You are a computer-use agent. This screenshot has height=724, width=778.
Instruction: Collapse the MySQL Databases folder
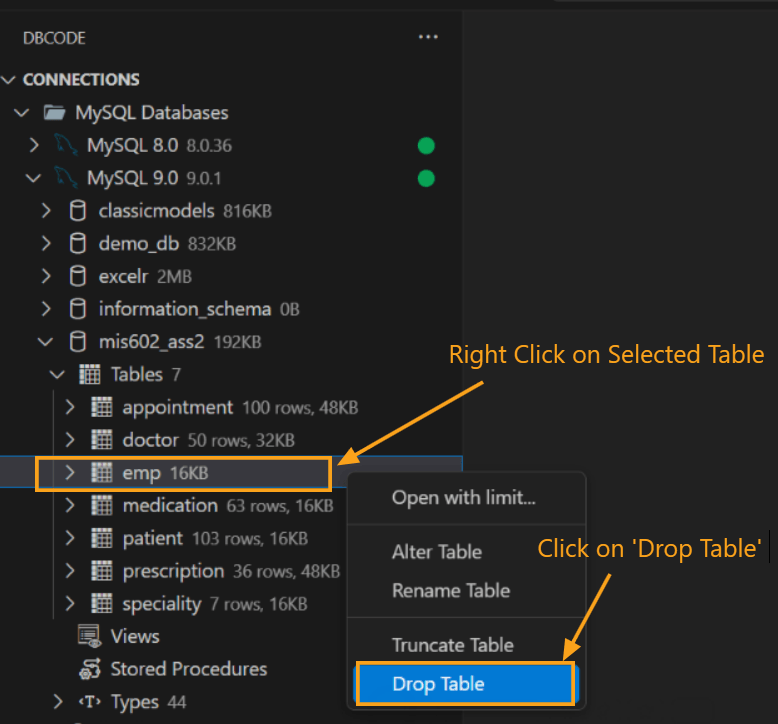[21, 113]
